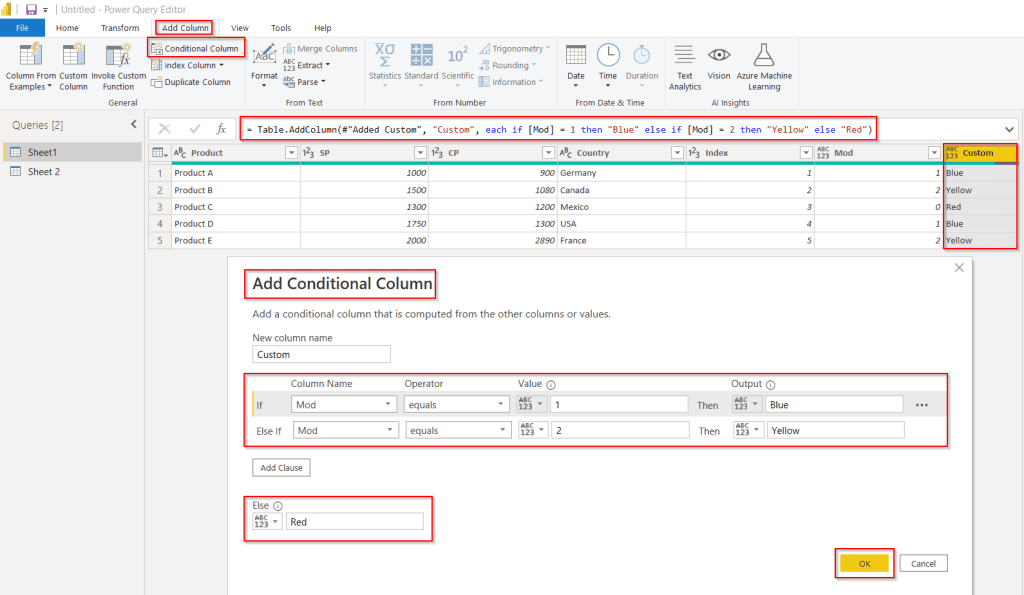Click New column name field
Viewport: 1024px width, 595px height.
coord(321,355)
